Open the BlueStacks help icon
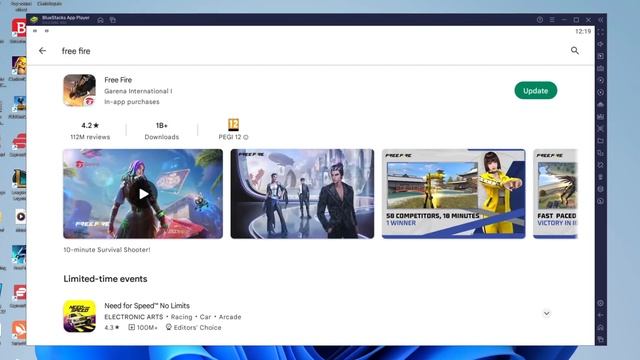The image size is (640, 360). (x=540, y=20)
